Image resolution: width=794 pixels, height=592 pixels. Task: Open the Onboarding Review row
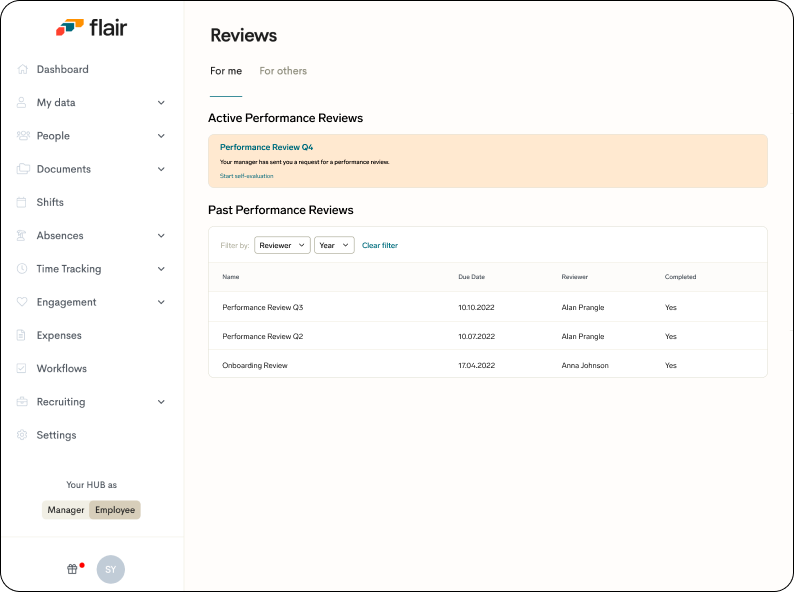(488, 365)
